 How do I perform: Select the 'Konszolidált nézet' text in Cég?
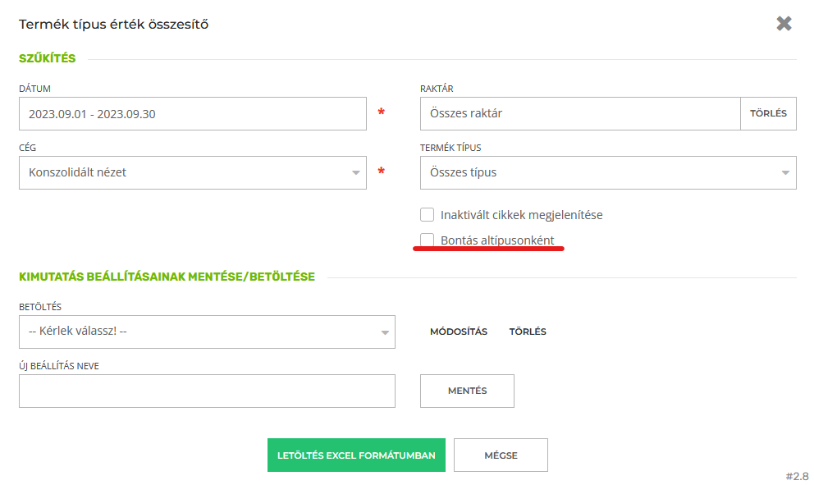pyautogui.click(x=78, y=172)
